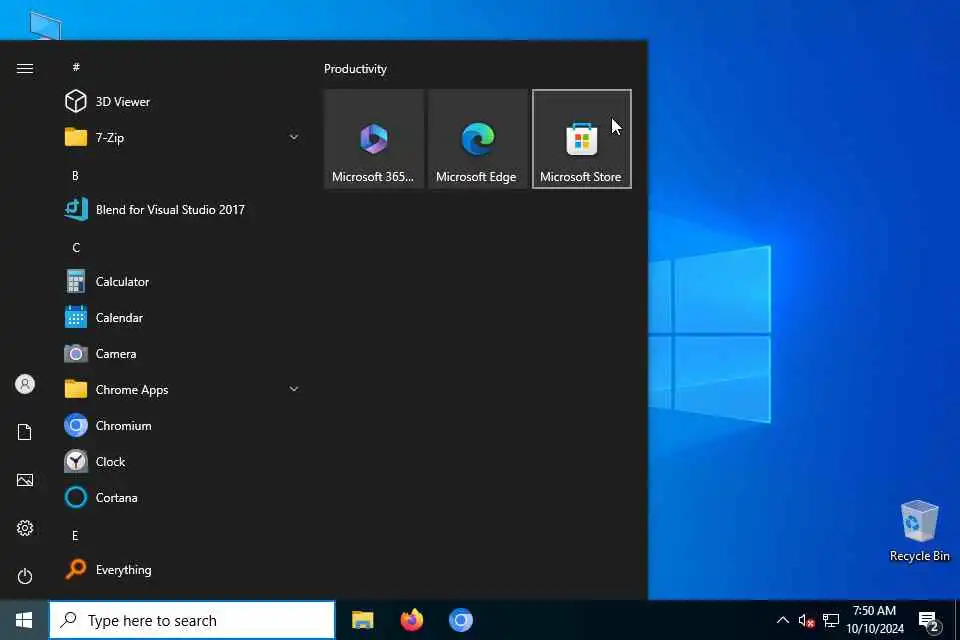Open the Calendar app

click(182, 318)
